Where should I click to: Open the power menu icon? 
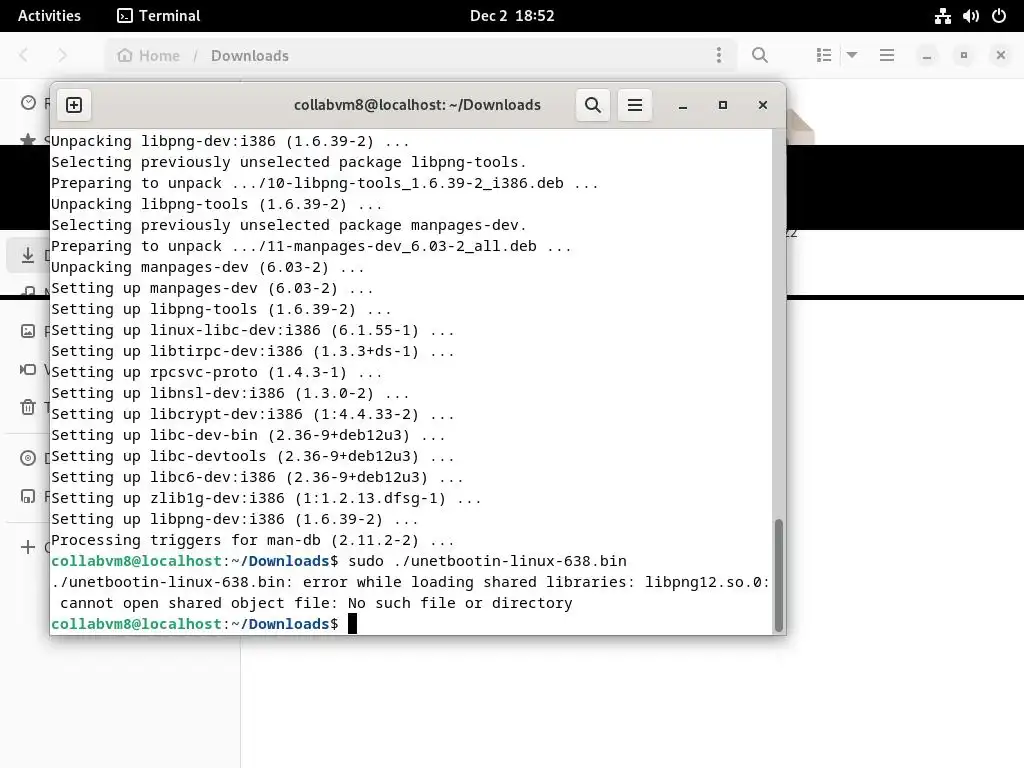coord(999,16)
